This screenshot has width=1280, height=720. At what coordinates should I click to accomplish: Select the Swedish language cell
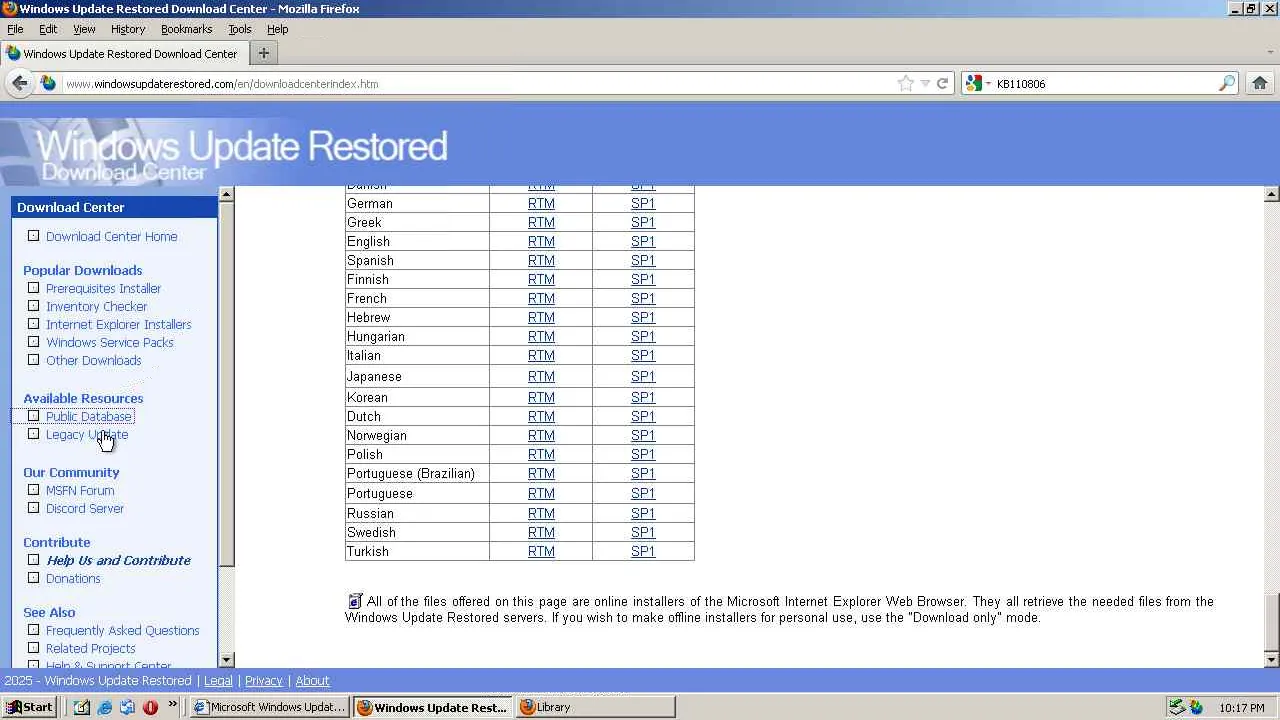click(x=417, y=533)
